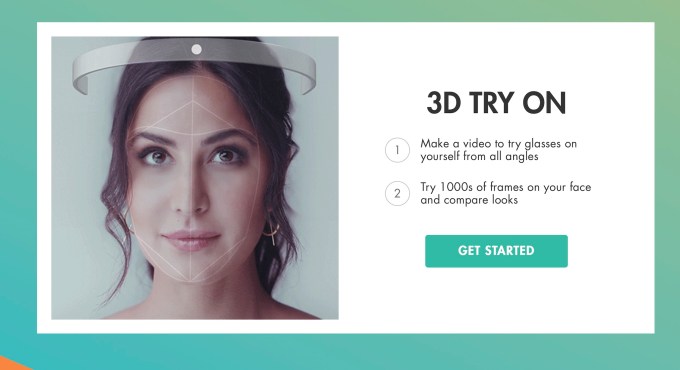The image size is (680, 370).
Task: Click empty white area below GET STARTED
Action: [496, 299]
